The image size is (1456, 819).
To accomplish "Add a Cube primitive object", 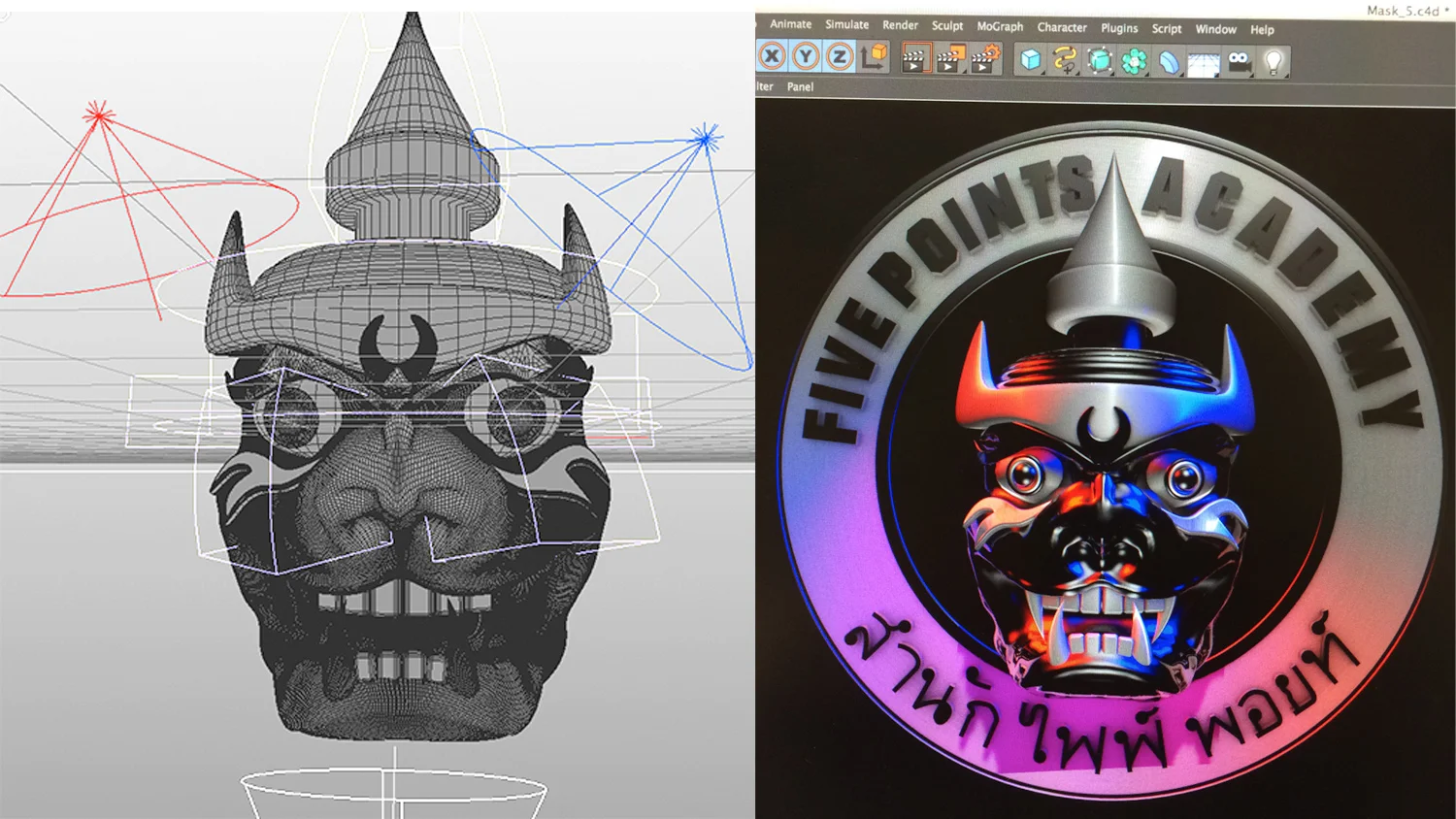I will coord(1030,61).
